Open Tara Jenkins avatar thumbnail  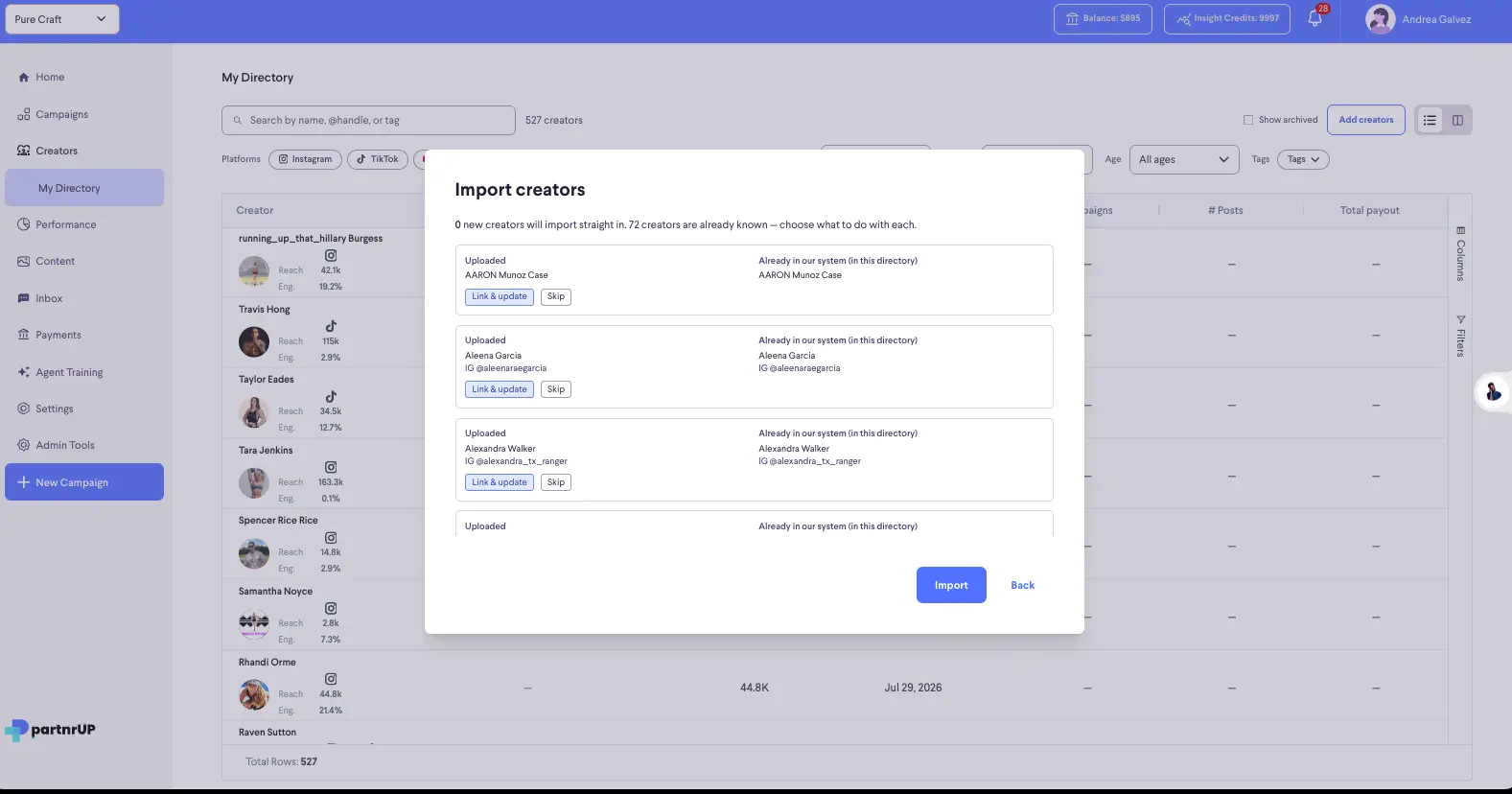254,483
